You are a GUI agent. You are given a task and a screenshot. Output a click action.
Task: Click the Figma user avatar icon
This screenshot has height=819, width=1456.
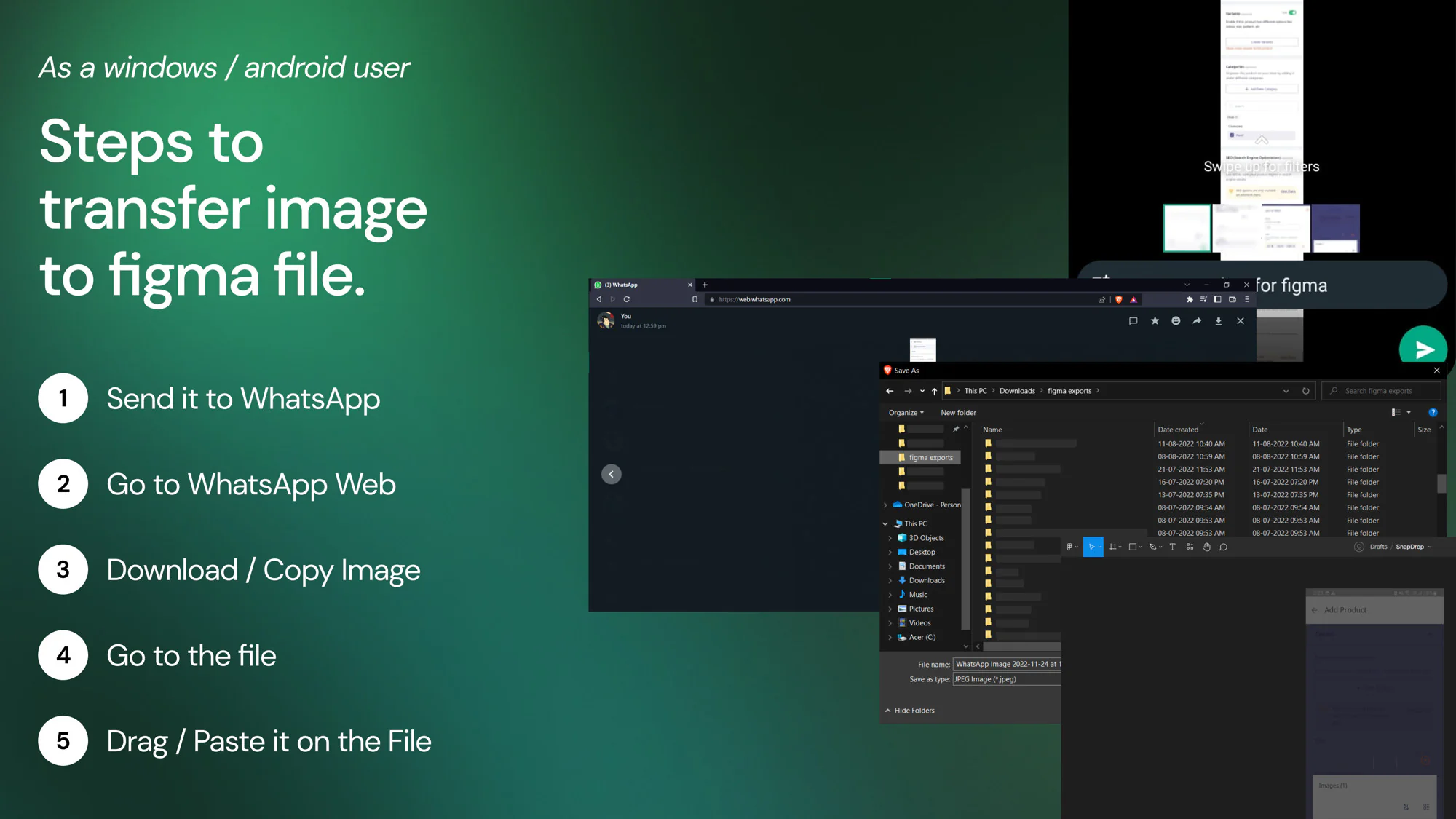click(1358, 547)
